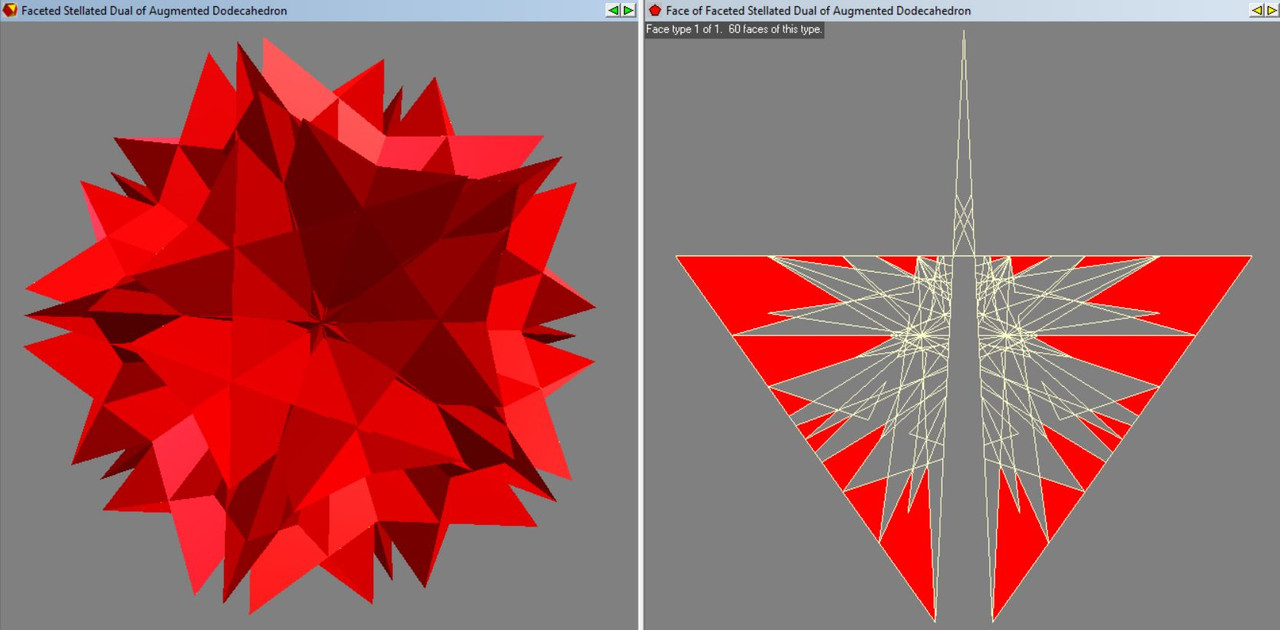The image size is (1280, 630).
Task: Click the yellow left arrow in the face window
Action: coord(1256,10)
